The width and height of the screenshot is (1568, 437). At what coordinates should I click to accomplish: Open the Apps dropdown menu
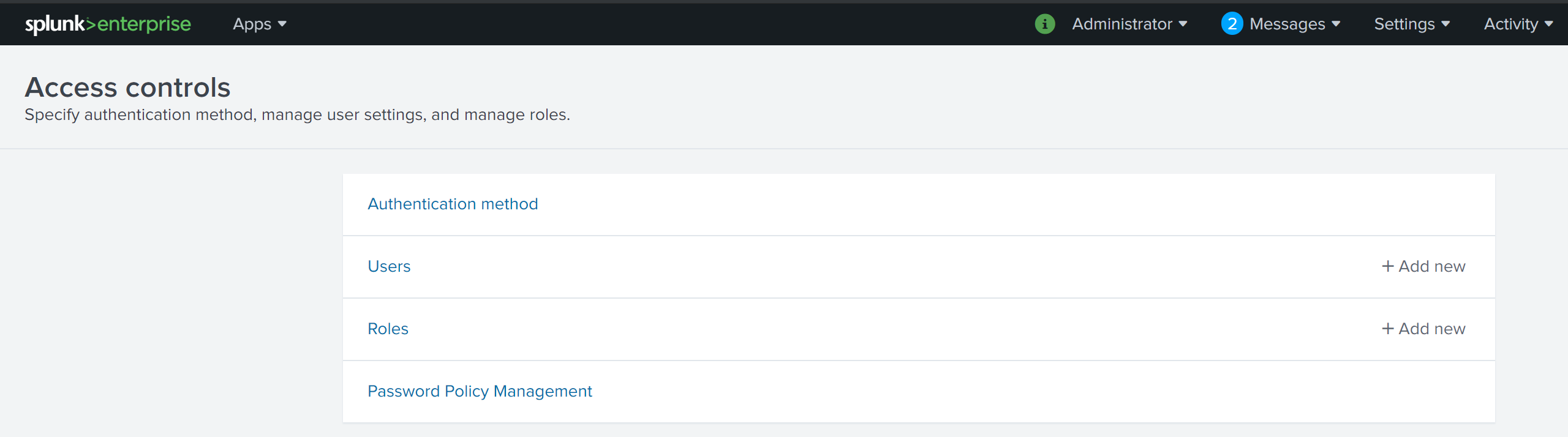pos(259,24)
